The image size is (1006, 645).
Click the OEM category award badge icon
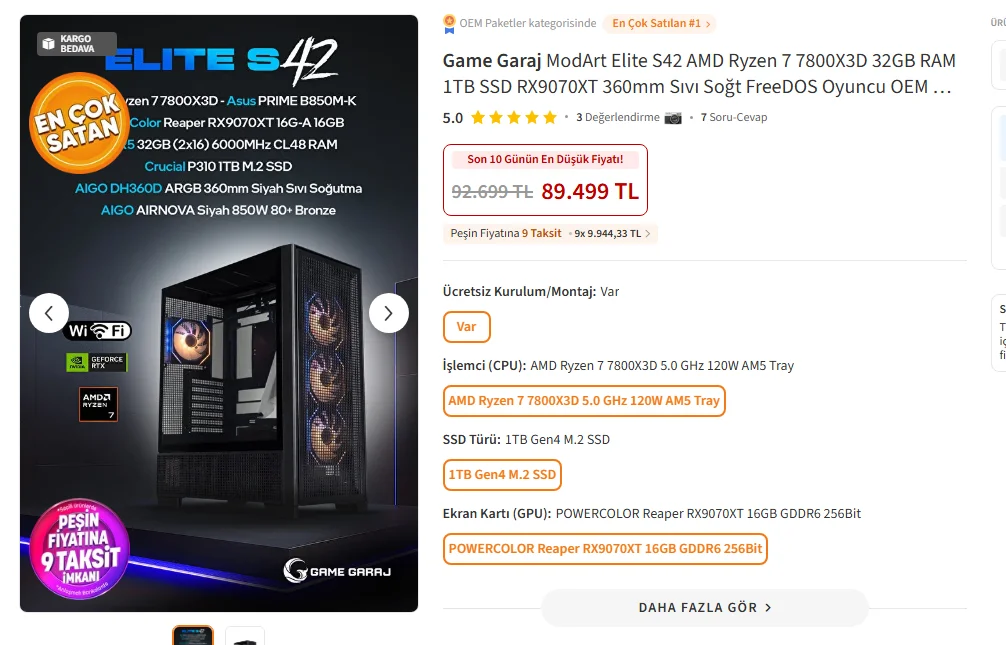coord(450,24)
